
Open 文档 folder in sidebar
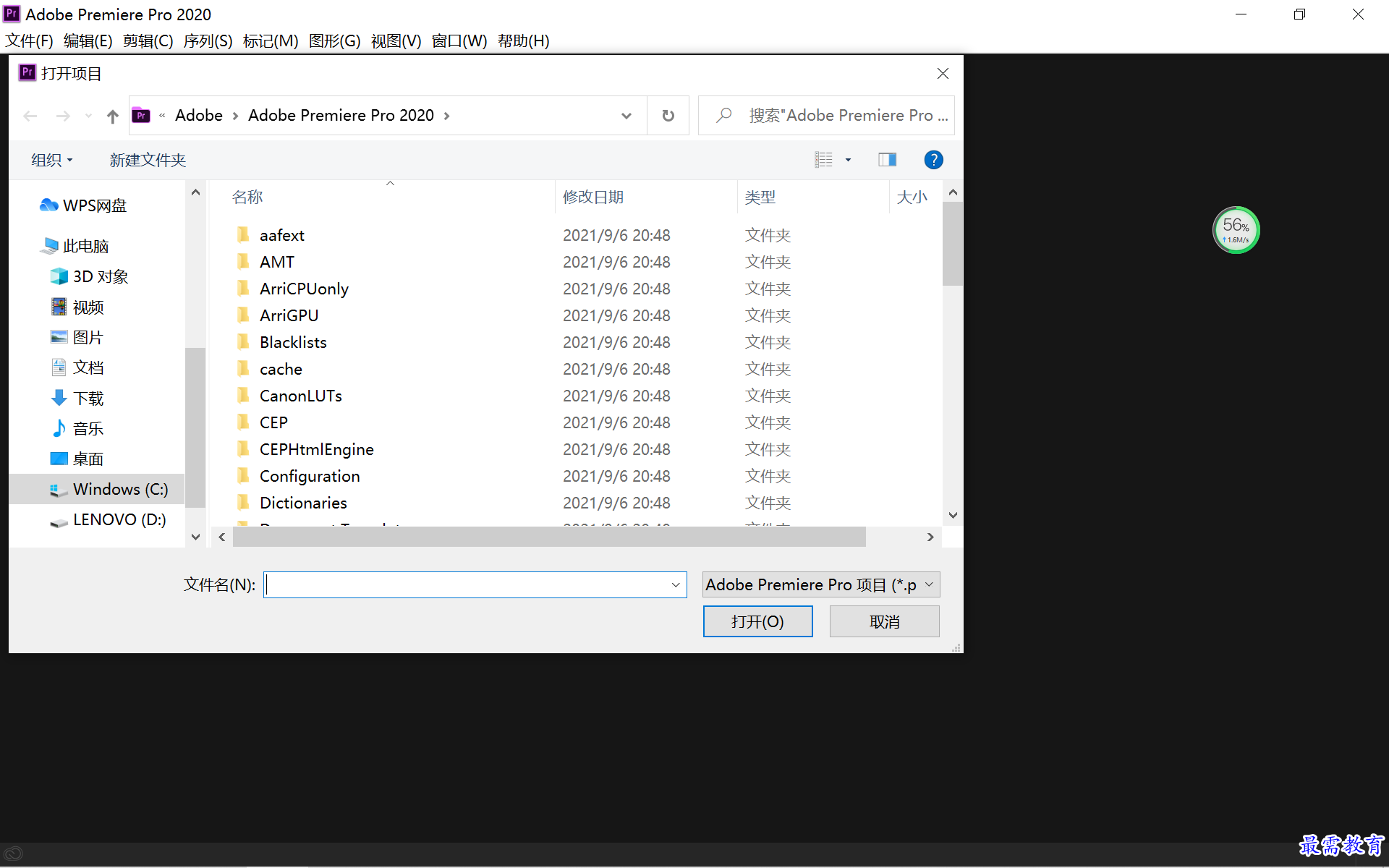[x=77, y=367]
